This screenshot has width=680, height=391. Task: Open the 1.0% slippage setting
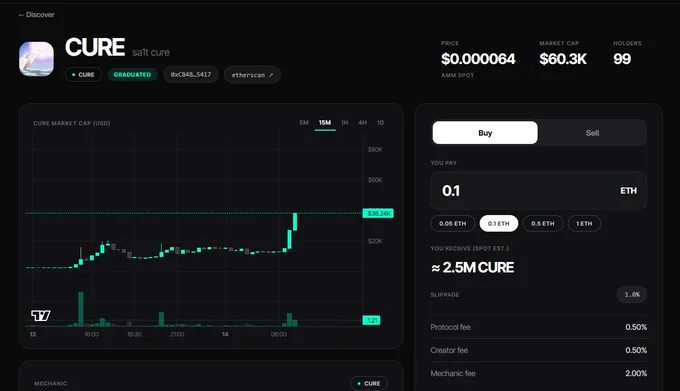click(x=632, y=295)
